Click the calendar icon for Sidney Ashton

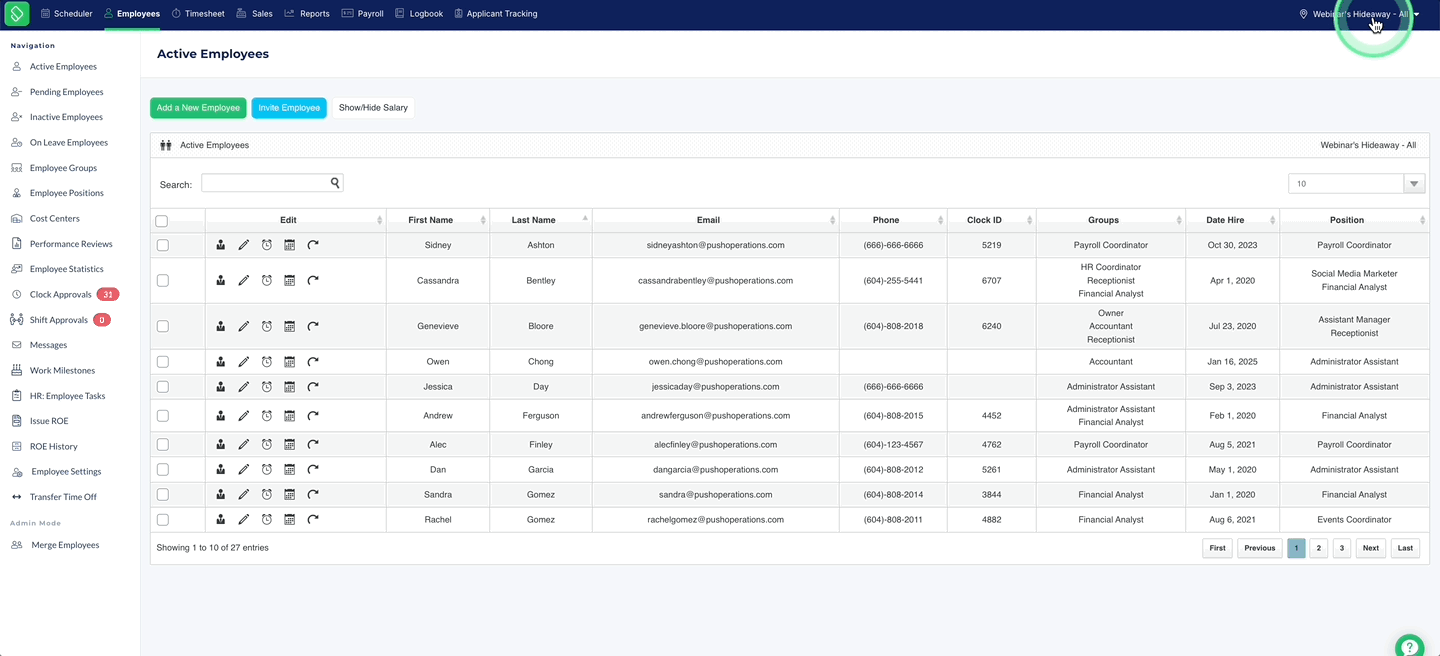pyautogui.click(x=290, y=245)
